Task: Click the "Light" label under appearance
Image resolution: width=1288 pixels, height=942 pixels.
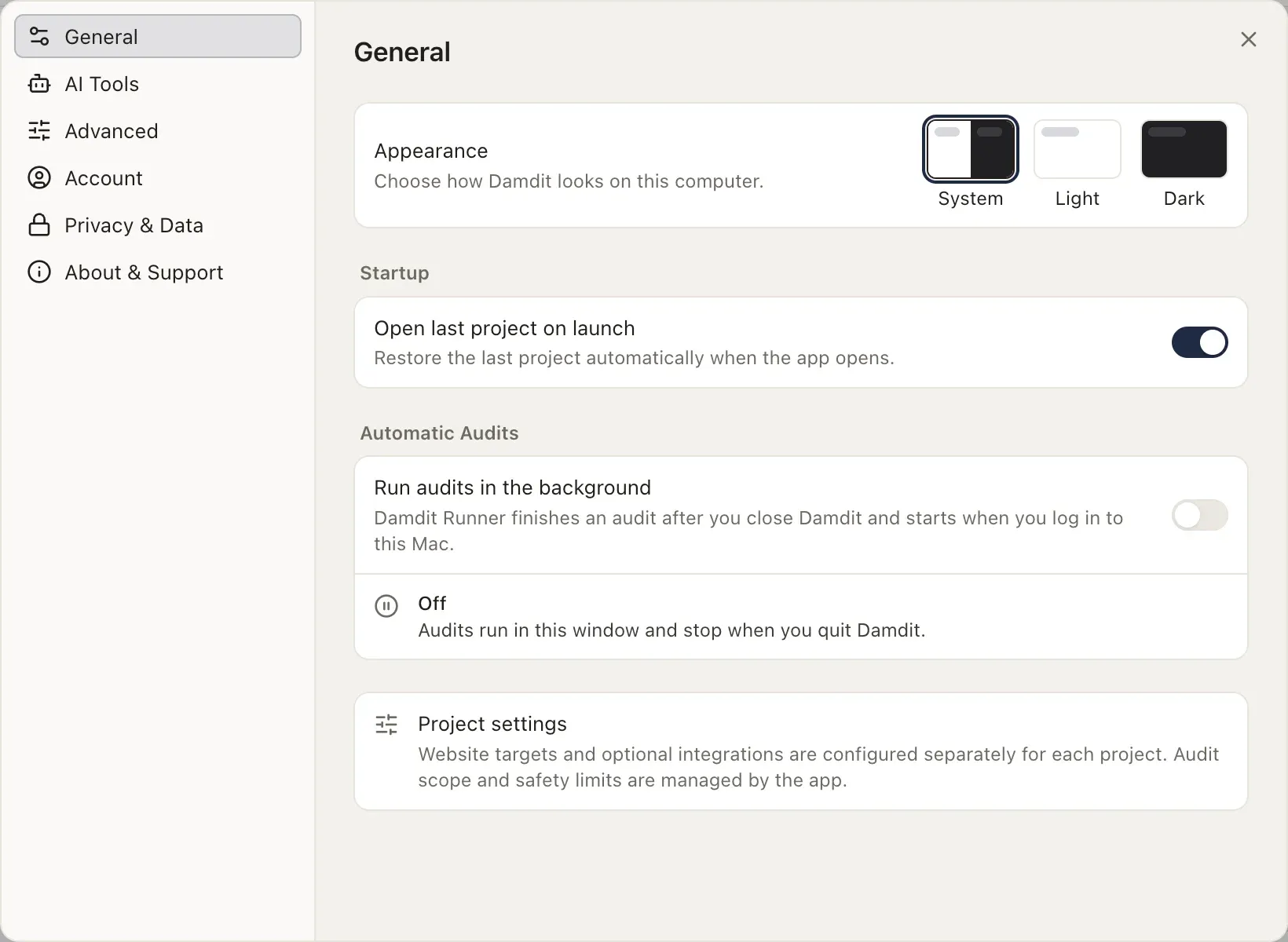Action: point(1078,199)
